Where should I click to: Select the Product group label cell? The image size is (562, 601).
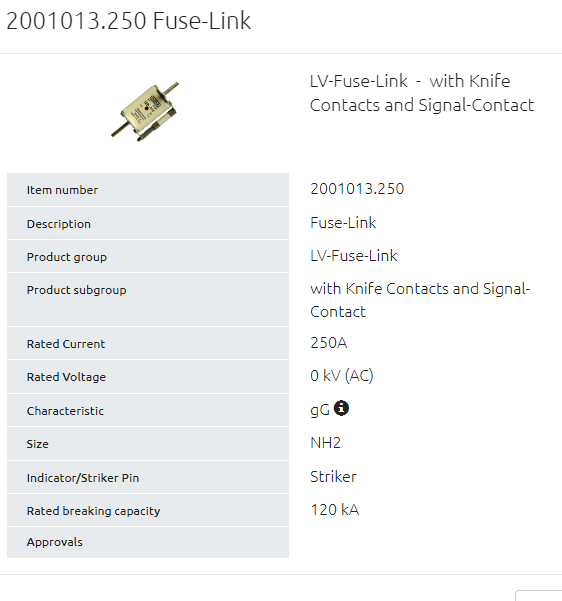click(148, 256)
